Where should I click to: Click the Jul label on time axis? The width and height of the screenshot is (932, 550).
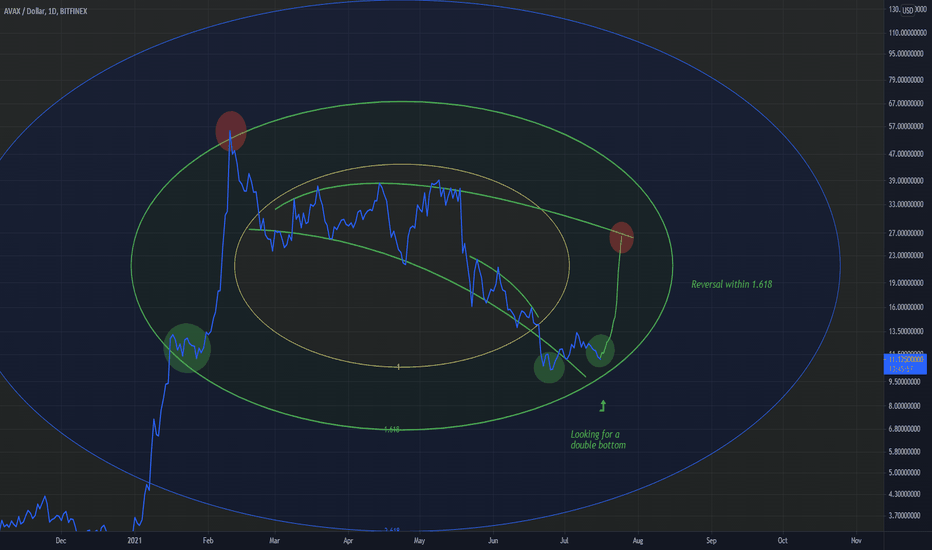tap(564, 540)
